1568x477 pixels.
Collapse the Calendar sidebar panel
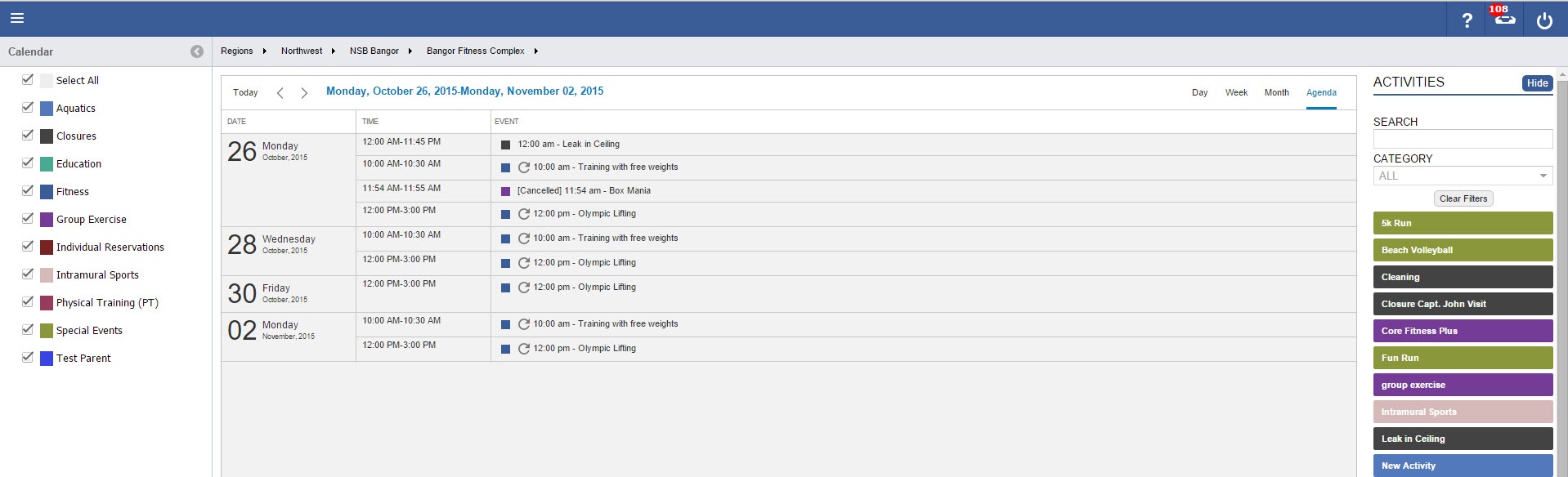[197, 51]
